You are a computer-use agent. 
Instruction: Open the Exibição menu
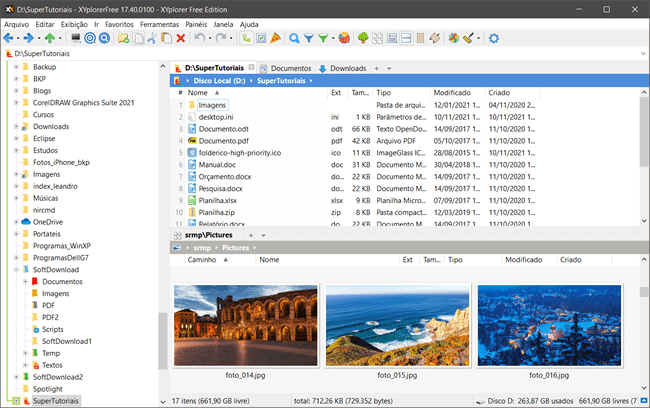click(x=74, y=24)
